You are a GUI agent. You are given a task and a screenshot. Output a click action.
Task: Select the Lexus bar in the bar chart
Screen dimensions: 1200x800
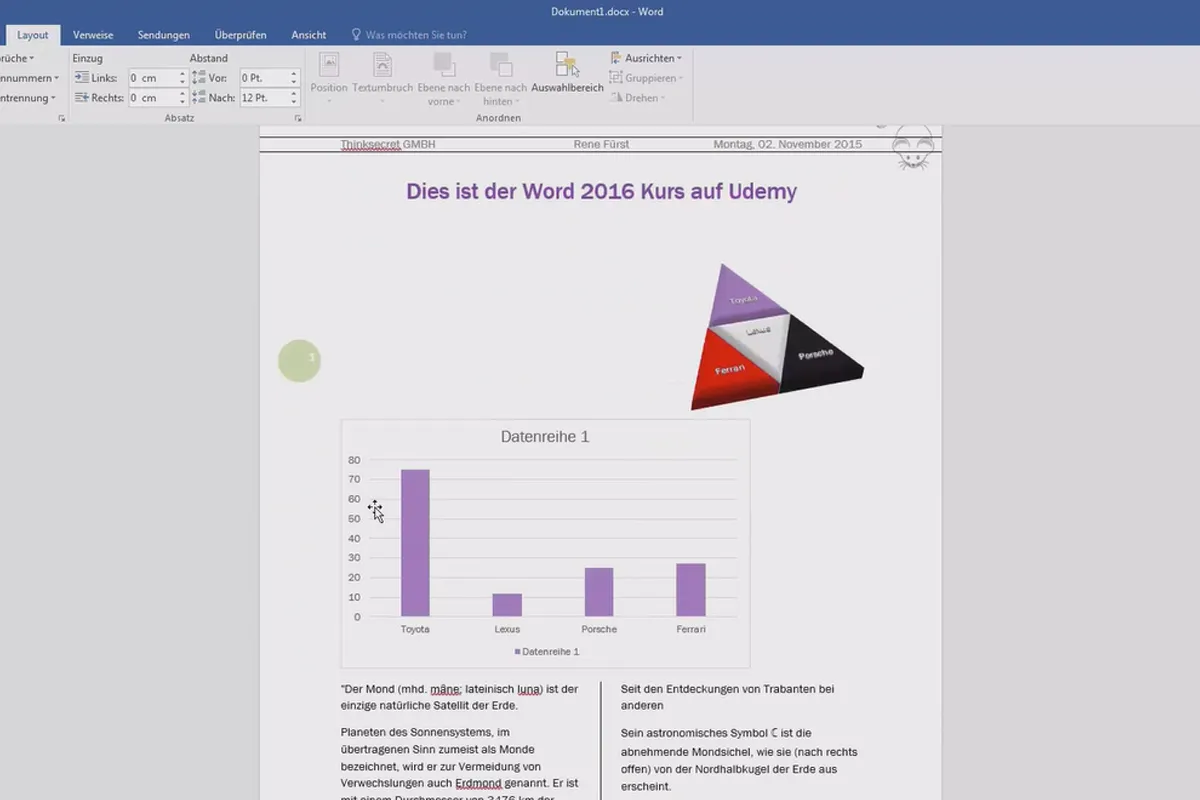[x=507, y=605]
